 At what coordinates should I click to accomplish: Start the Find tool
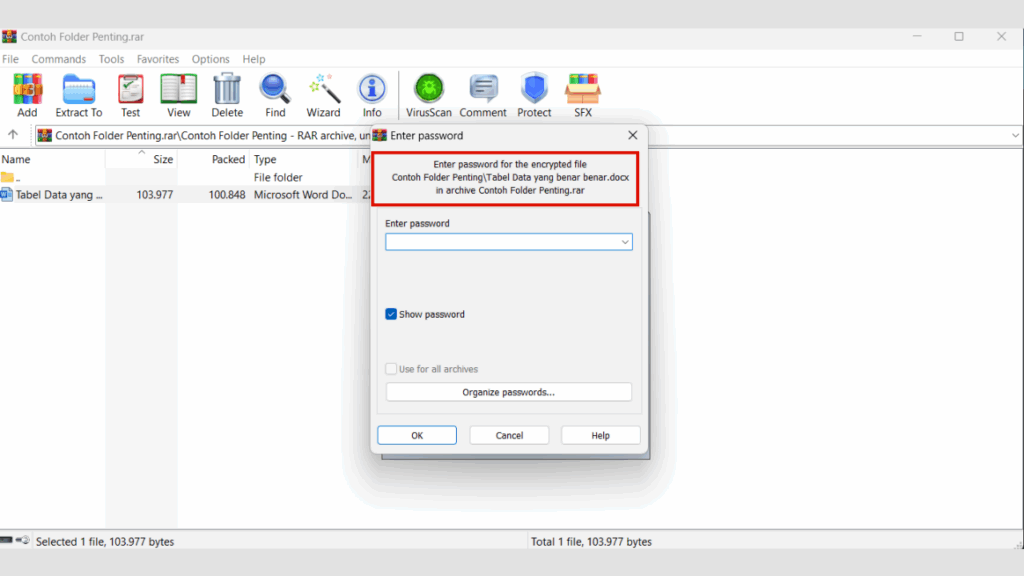275,90
